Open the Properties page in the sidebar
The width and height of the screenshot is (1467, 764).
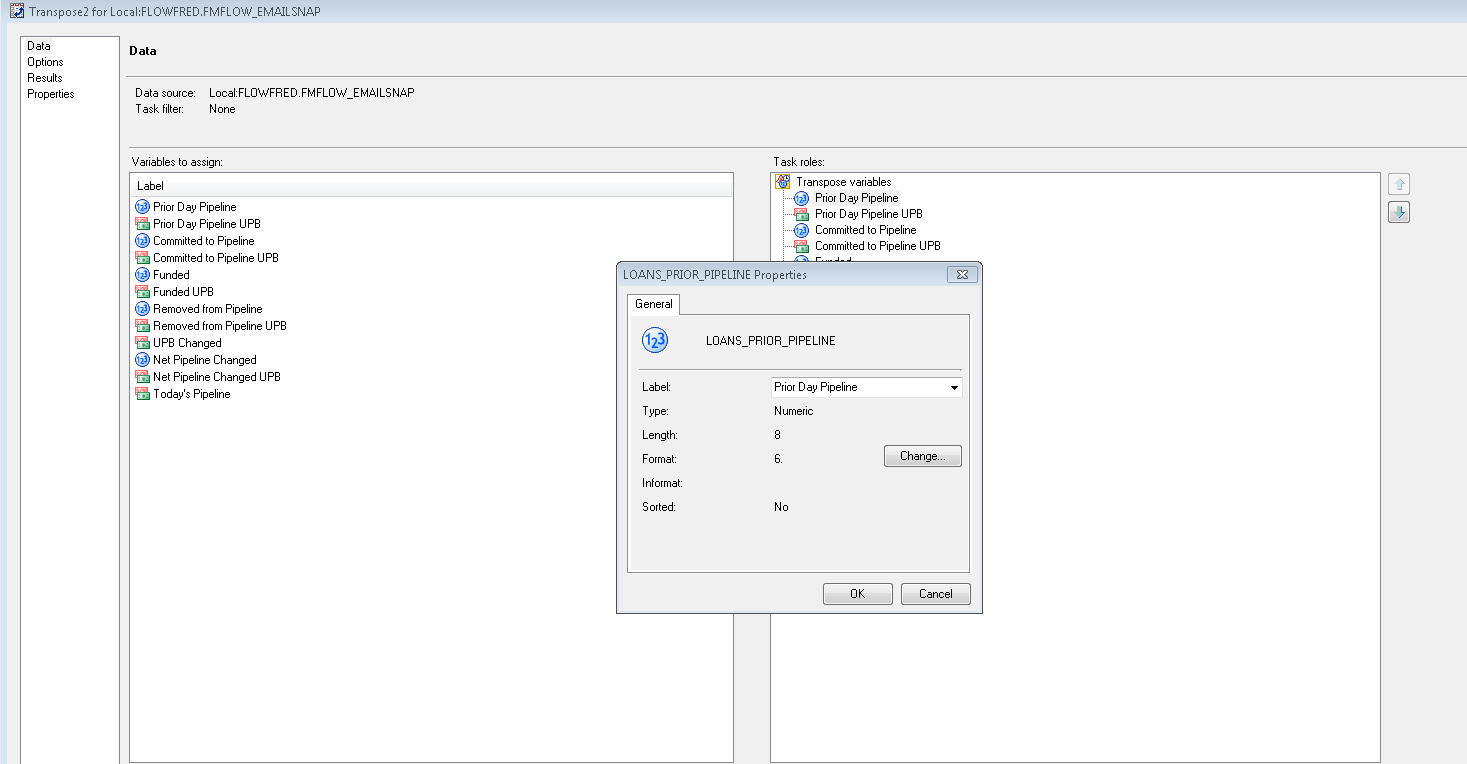[x=50, y=93]
